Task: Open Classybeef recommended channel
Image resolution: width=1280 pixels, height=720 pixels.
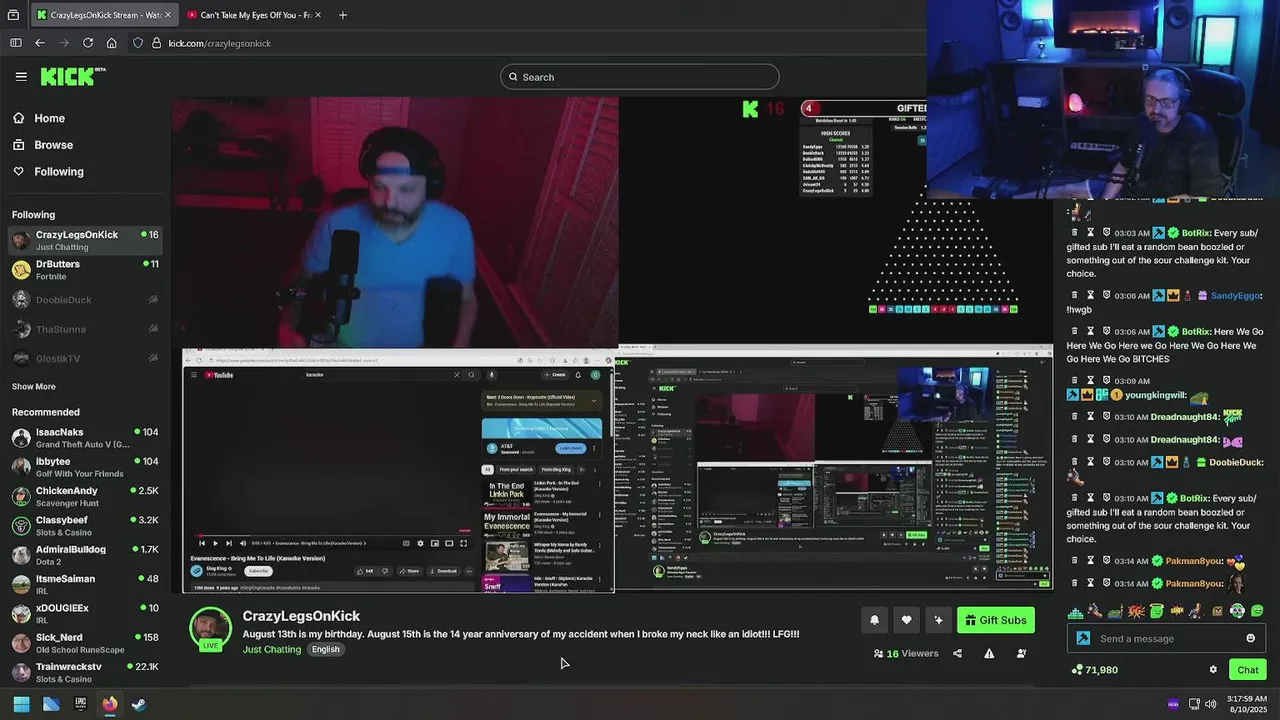Action: point(85,526)
